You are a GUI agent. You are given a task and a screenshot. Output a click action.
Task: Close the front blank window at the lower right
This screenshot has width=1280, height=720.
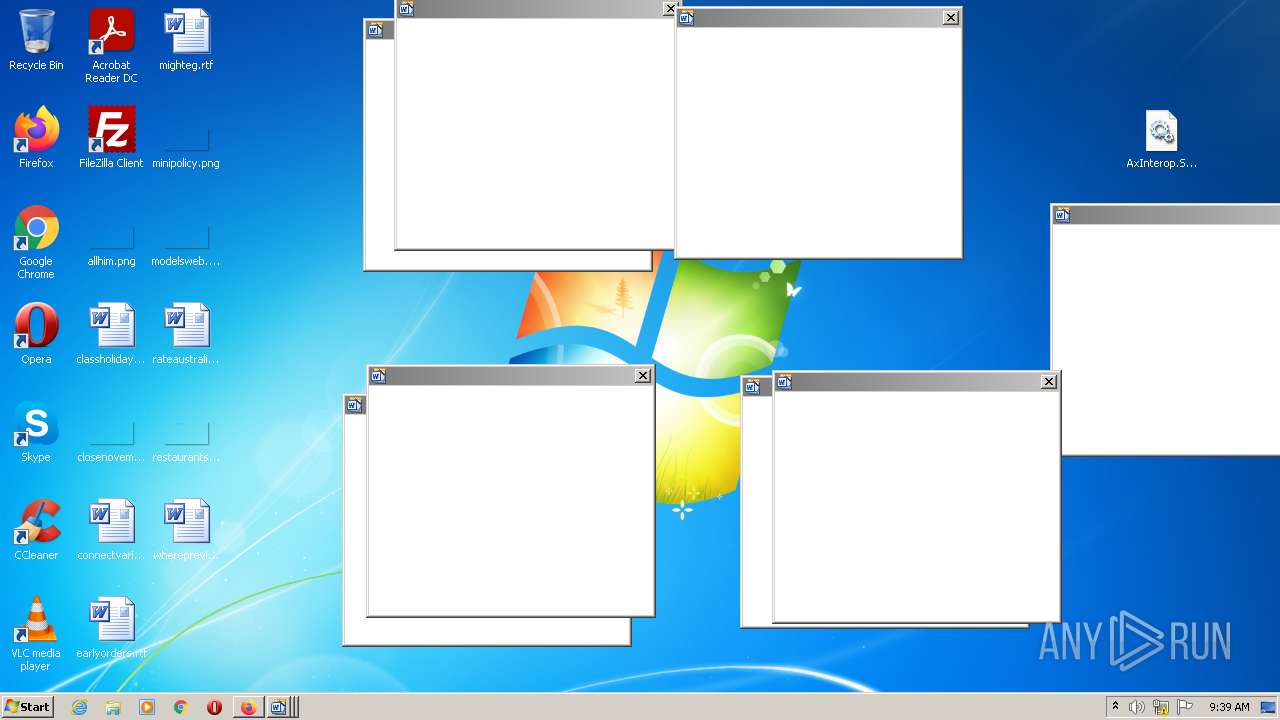[x=1049, y=382]
